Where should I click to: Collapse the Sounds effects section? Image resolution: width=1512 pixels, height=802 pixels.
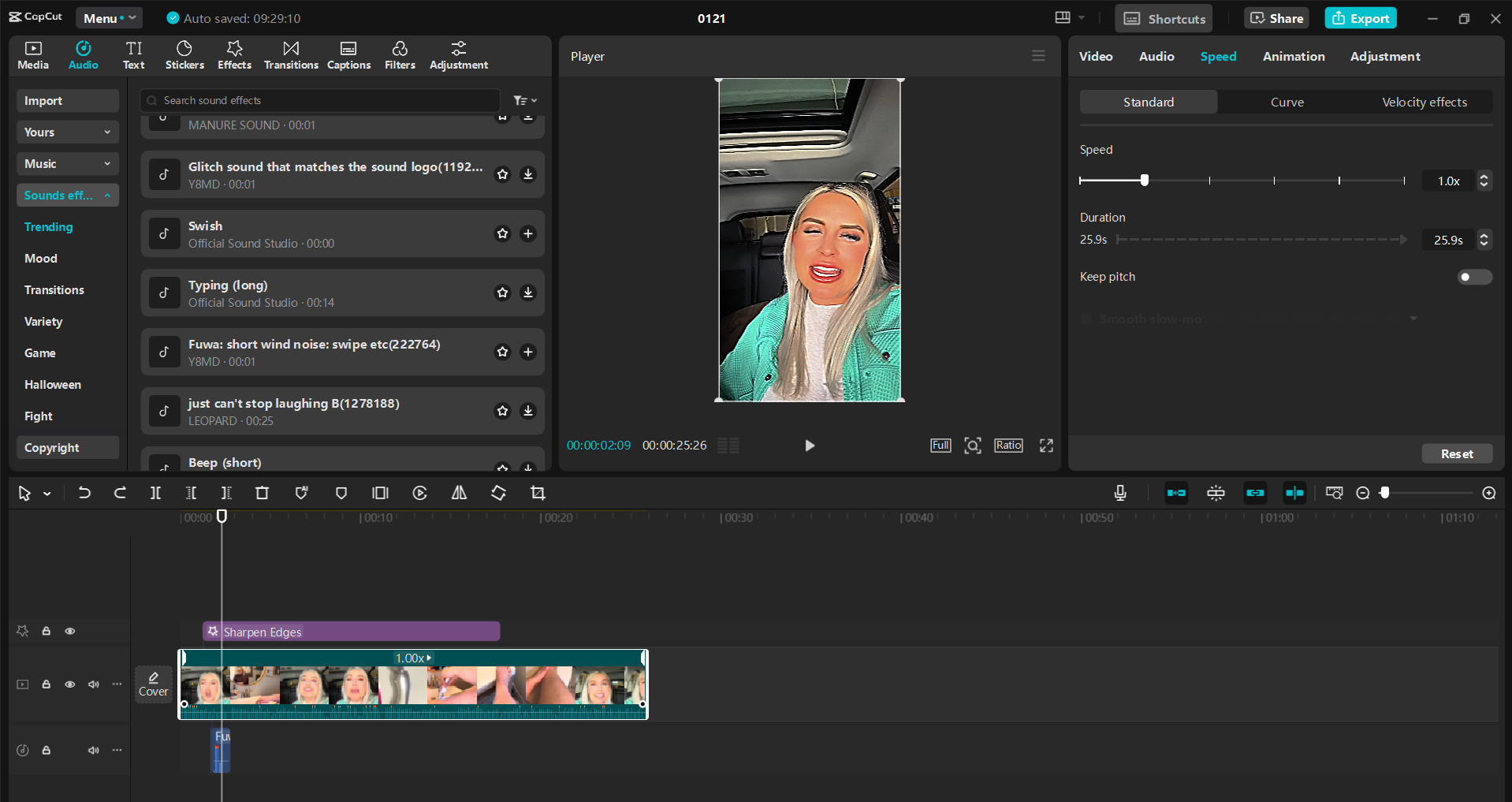[x=107, y=195]
